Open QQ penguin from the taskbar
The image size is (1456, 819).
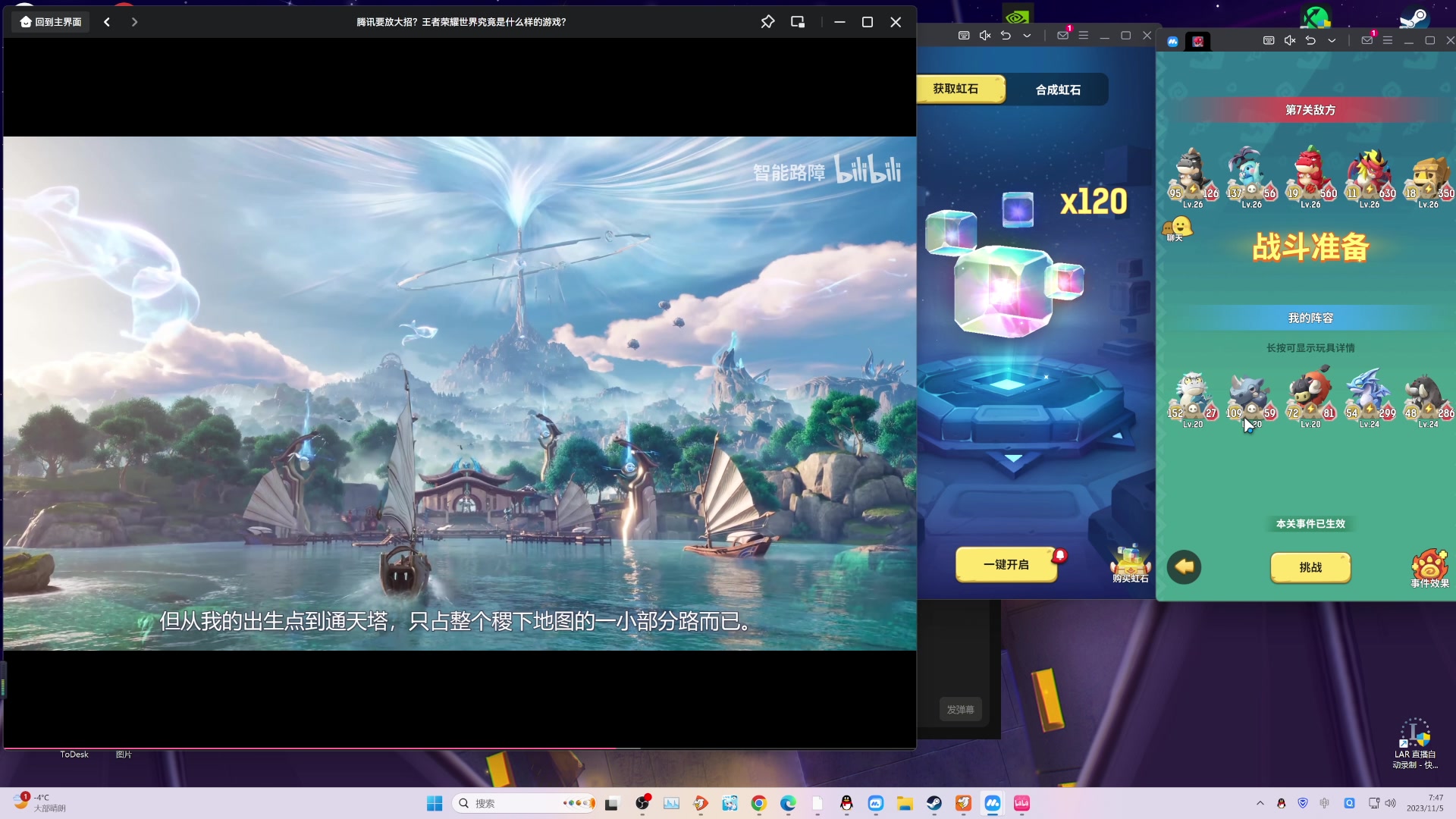846,803
